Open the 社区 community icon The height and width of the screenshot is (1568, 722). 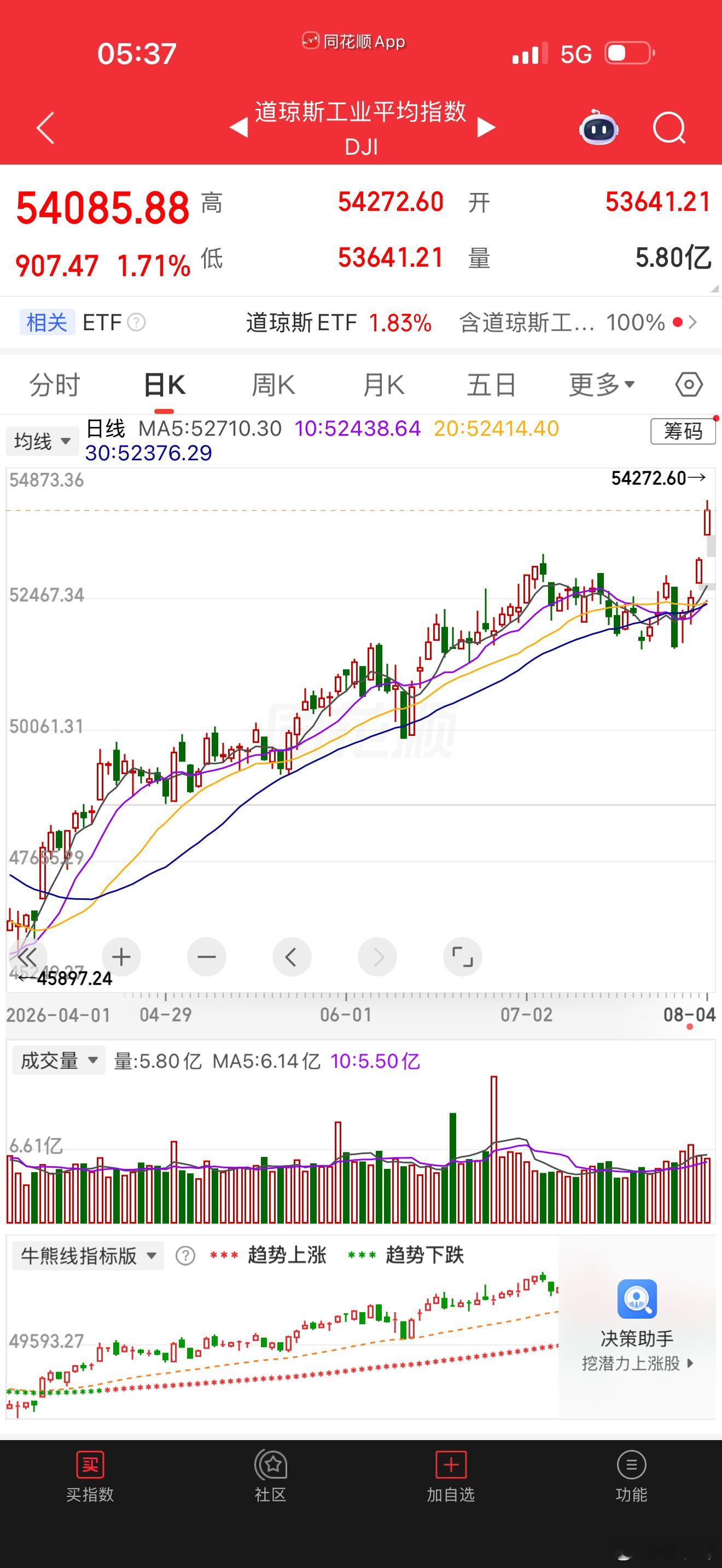point(270,1465)
